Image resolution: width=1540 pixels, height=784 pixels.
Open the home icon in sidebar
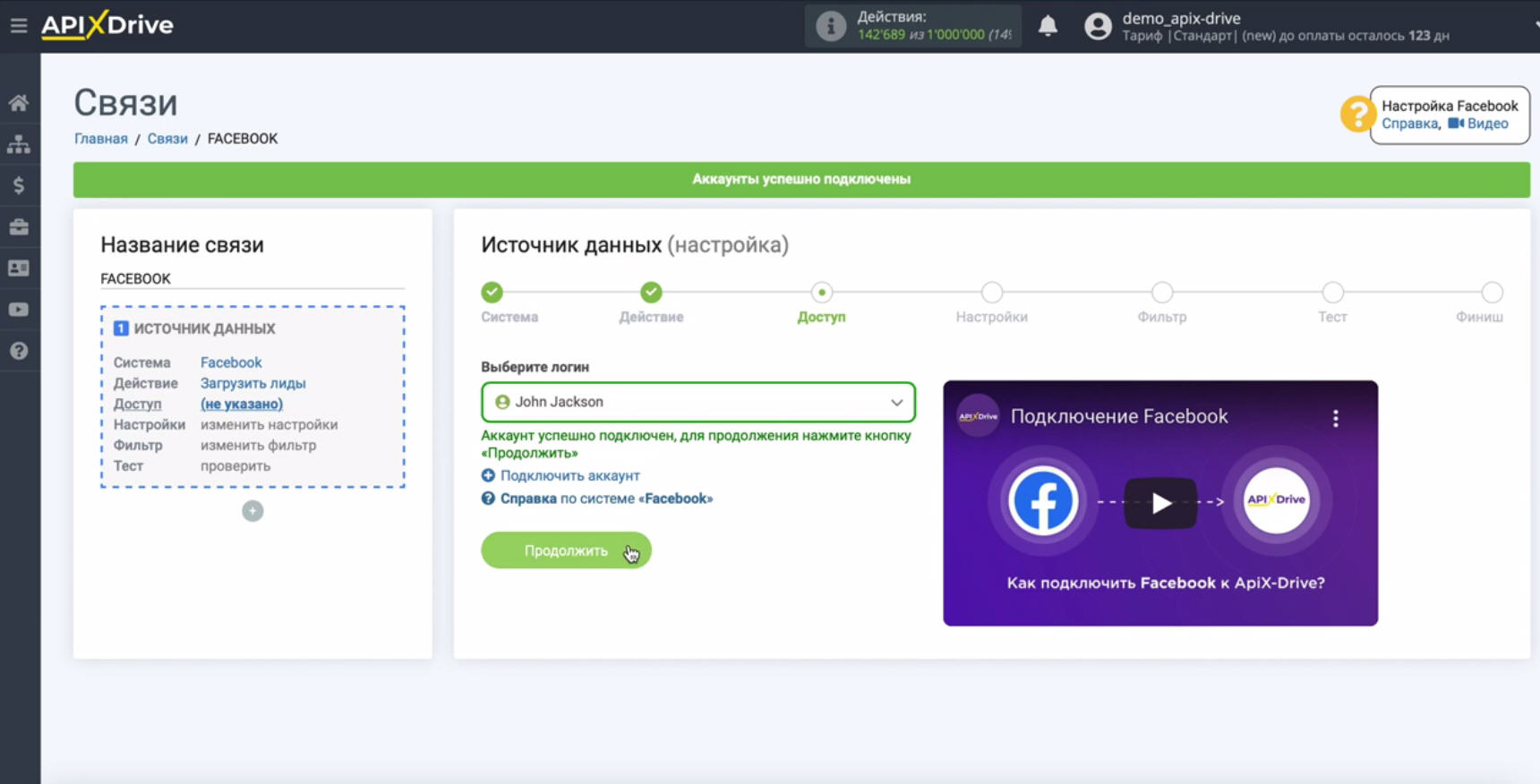[x=19, y=103]
